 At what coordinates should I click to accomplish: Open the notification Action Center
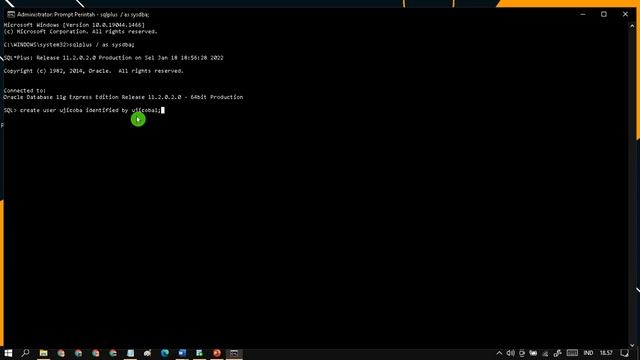[x=624, y=353]
